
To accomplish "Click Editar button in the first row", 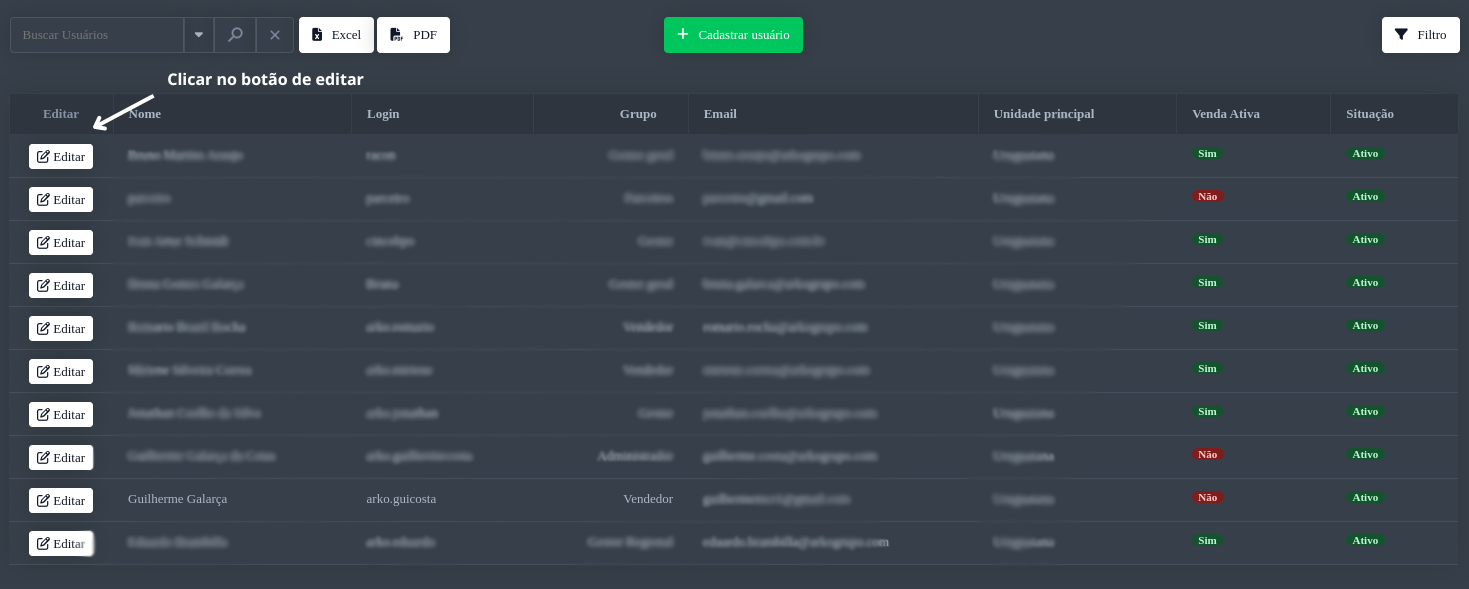I will tap(61, 157).
